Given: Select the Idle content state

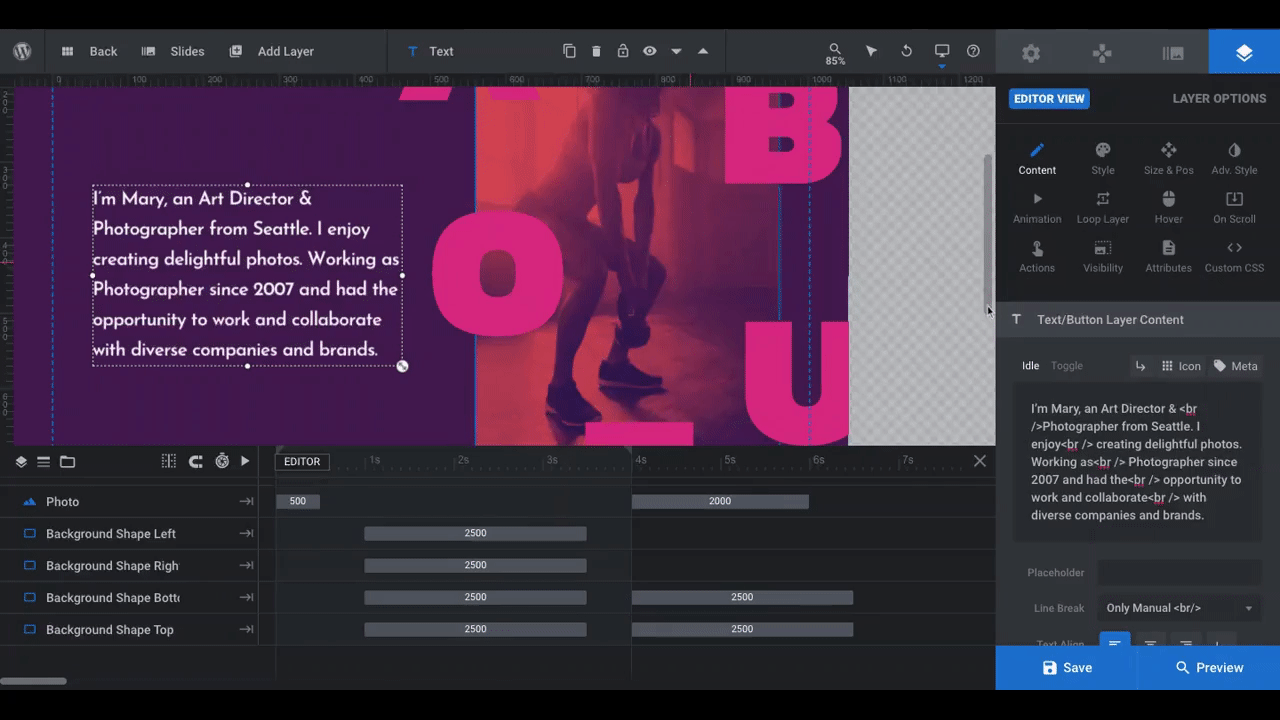Looking at the screenshot, I should click(x=1030, y=366).
